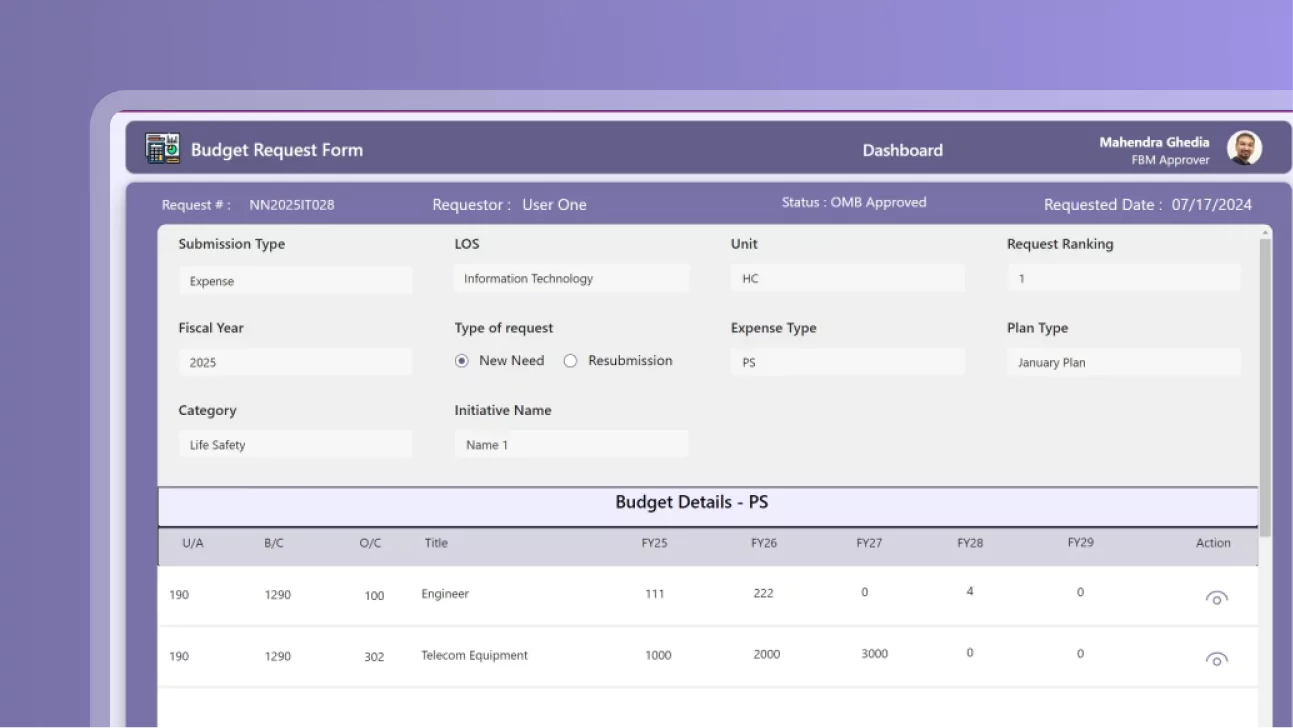Click the Initiative Name field Name 1

tap(571, 444)
